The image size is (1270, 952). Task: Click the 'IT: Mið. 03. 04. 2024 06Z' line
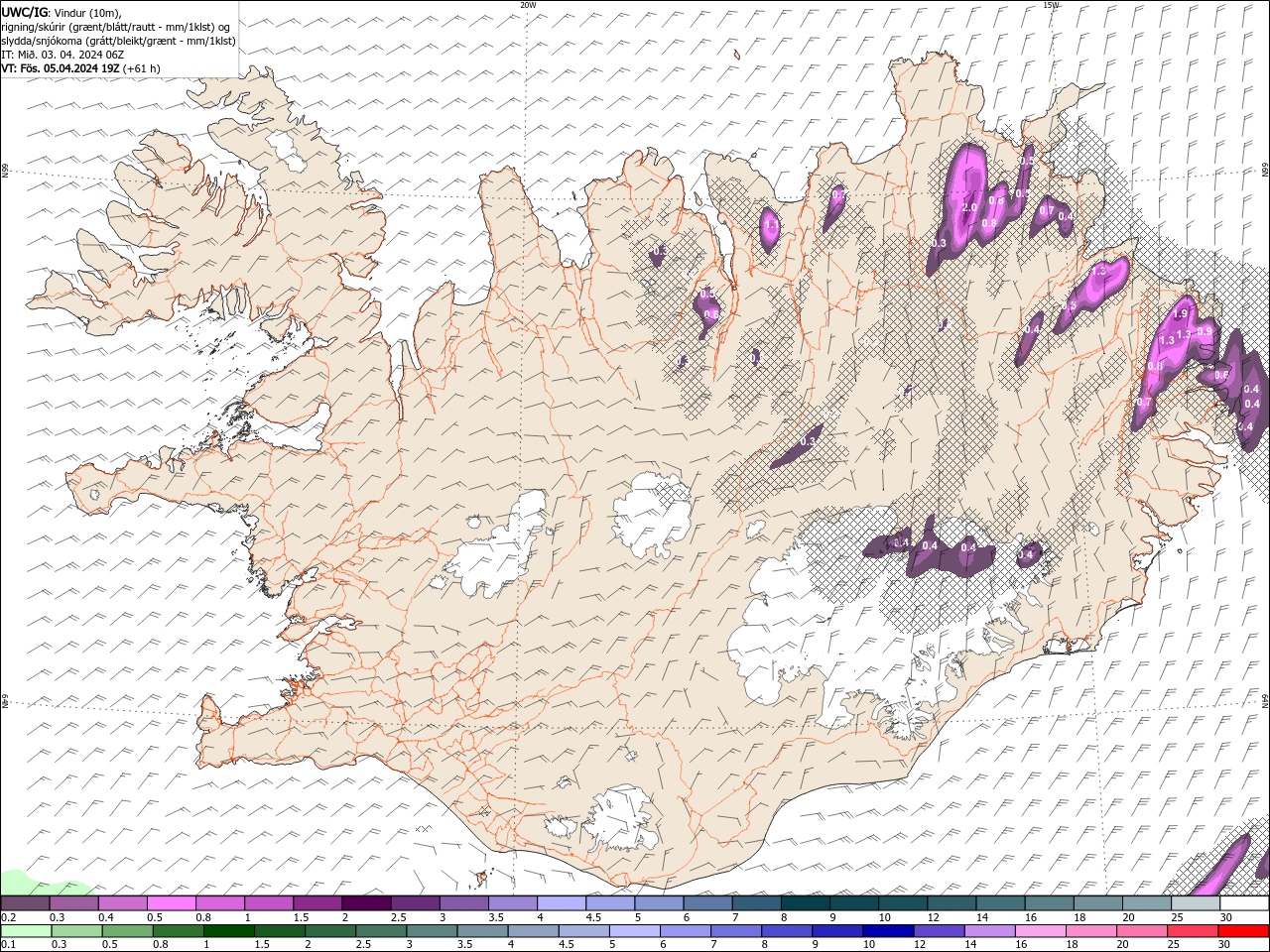click(63, 55)
